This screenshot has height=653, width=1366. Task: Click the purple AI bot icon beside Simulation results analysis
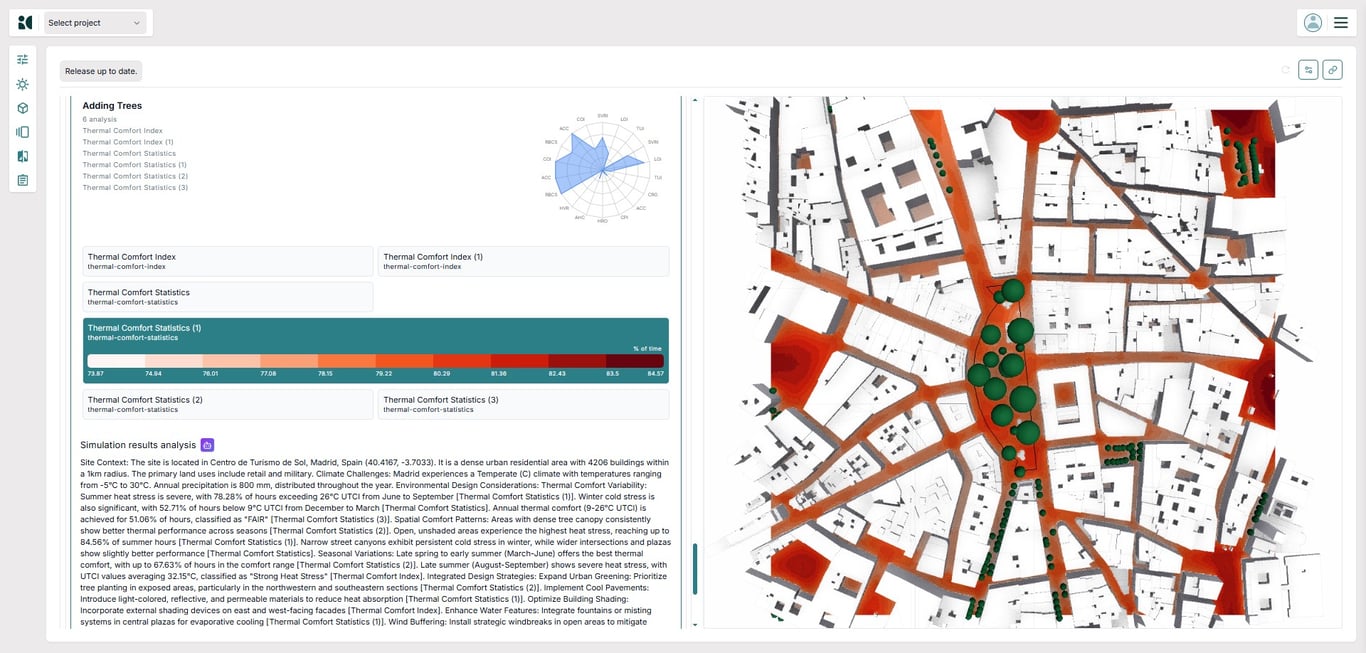pyautogui.click(x=207, y=445)
